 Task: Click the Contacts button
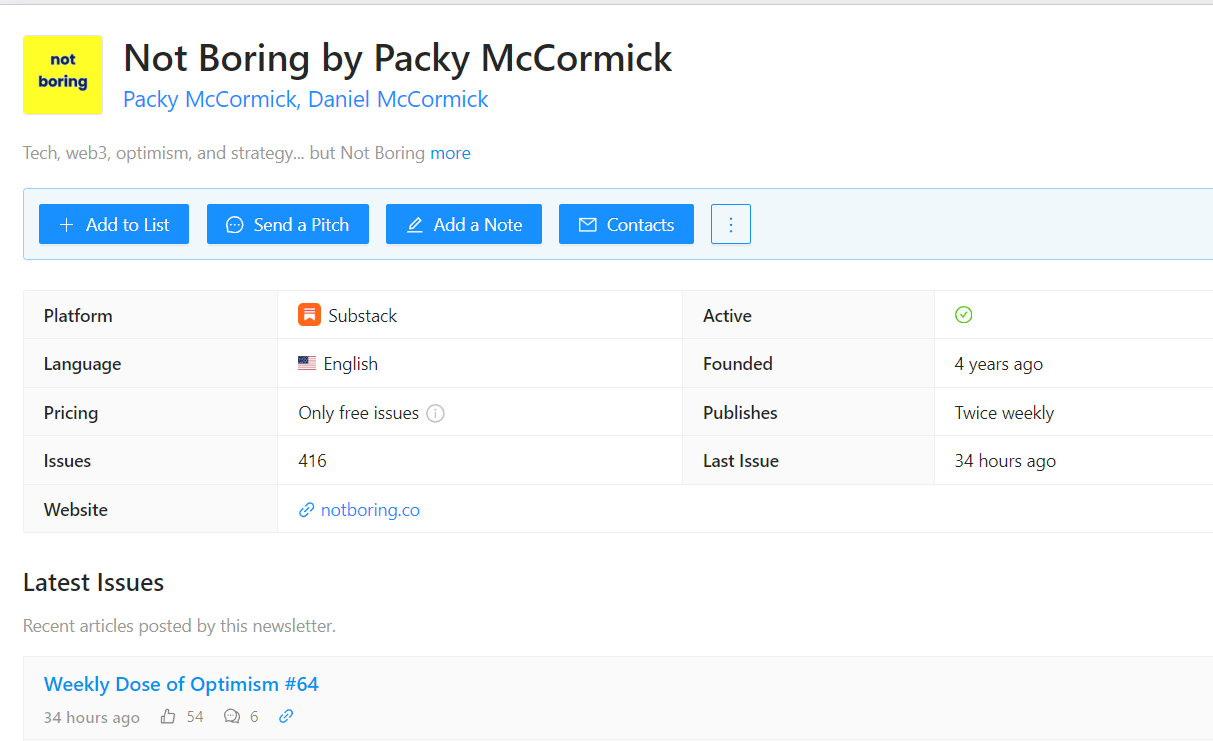626,224
